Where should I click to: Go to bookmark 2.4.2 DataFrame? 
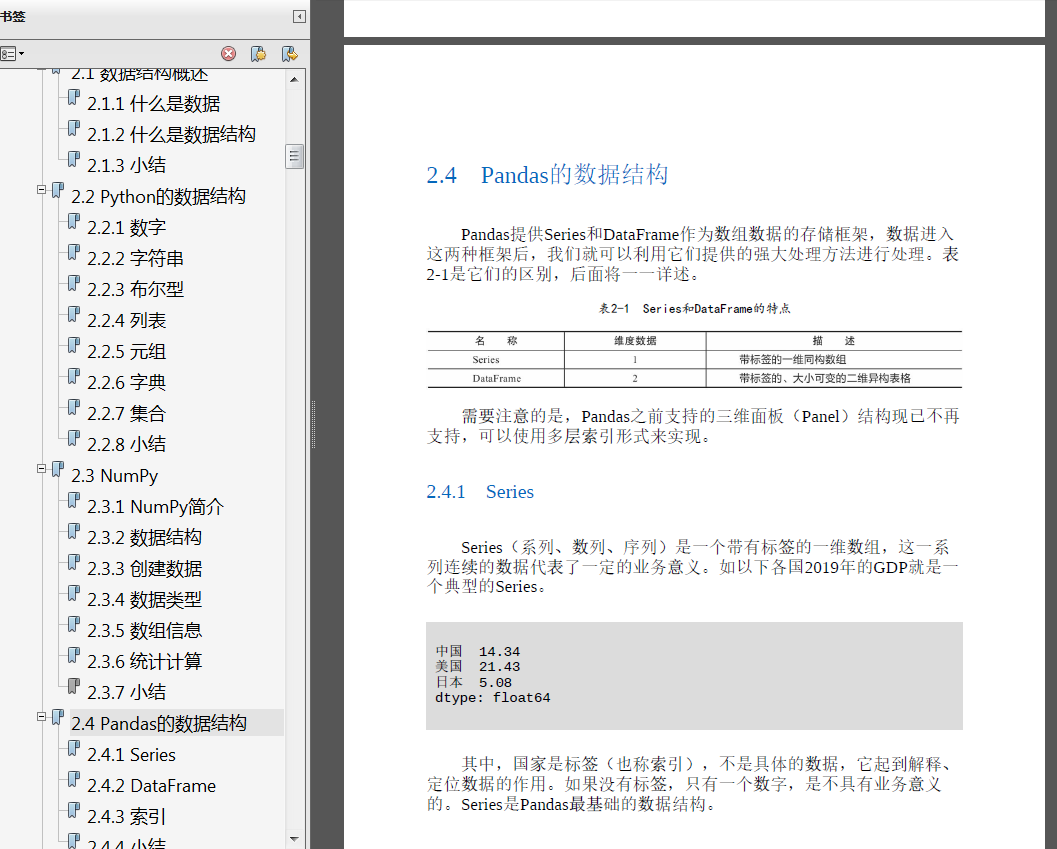(x=152, y=786)
